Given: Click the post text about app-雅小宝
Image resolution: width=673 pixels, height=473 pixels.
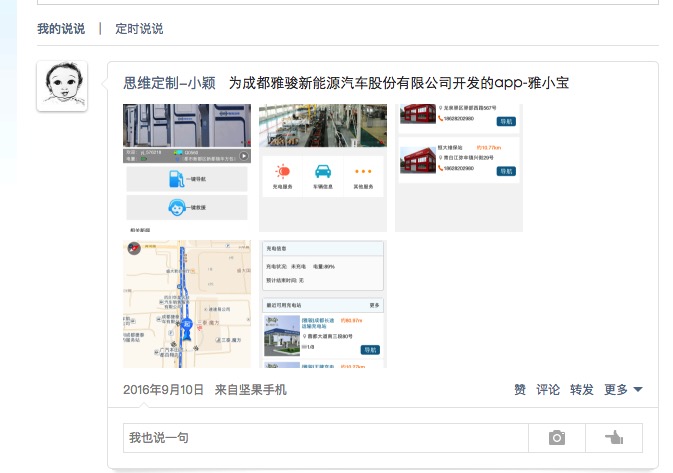Looking at the screenshot, I should tap(399, 83).
